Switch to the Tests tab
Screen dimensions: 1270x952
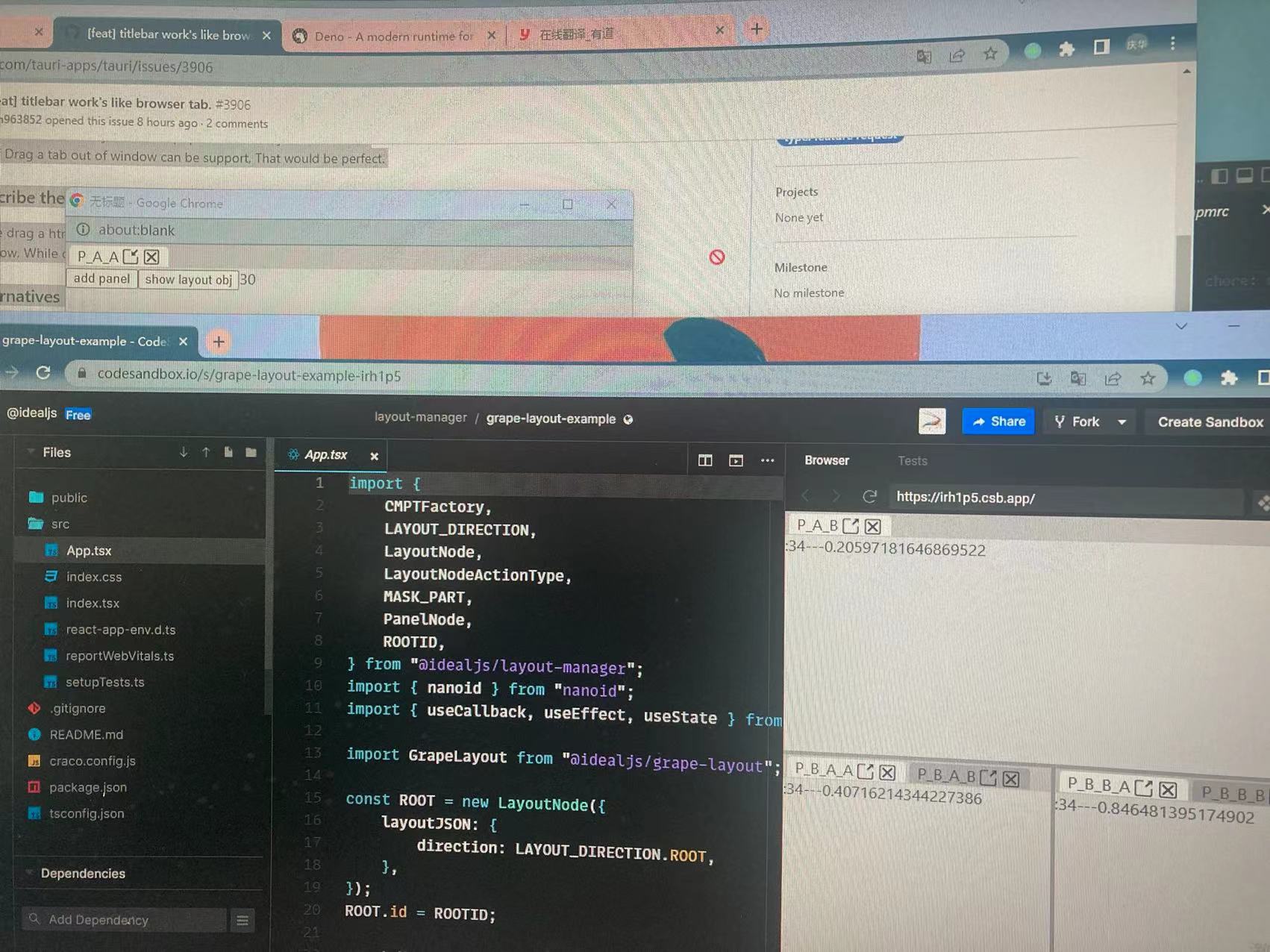click(912, 460)
